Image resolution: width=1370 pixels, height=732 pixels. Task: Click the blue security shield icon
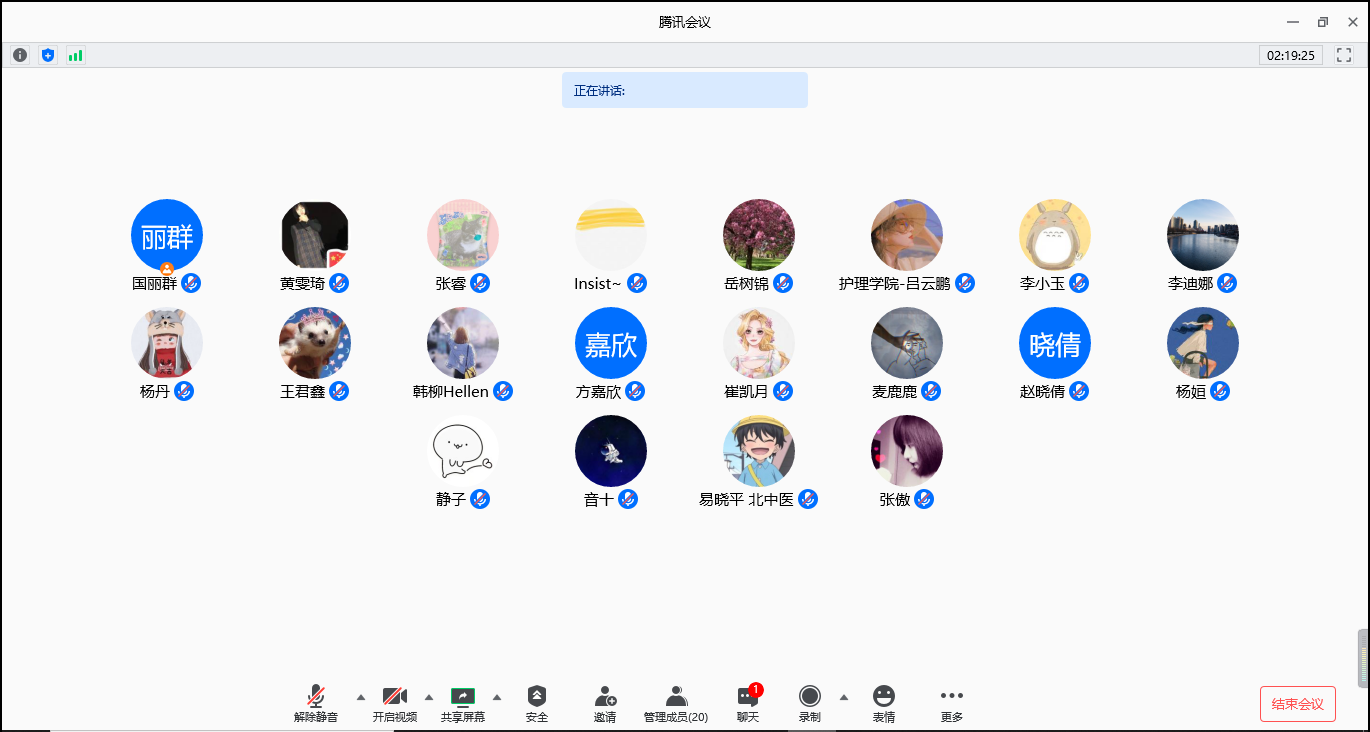pyautogui.click(x=48, y=56)
